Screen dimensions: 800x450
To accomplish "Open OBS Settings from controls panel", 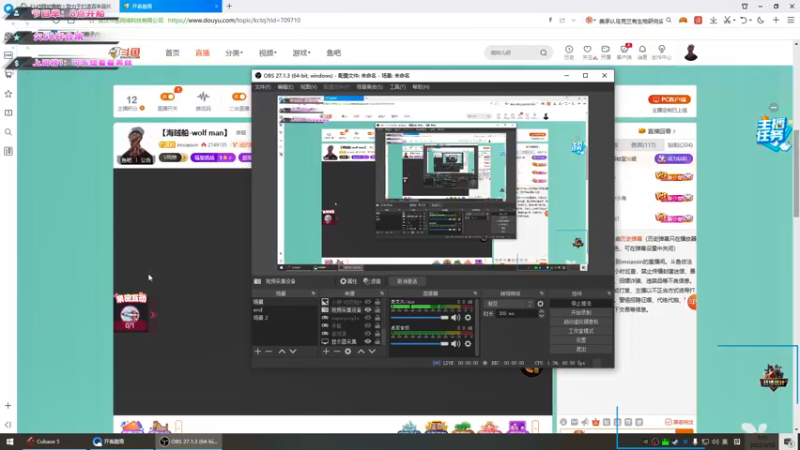I will point(581,340).
